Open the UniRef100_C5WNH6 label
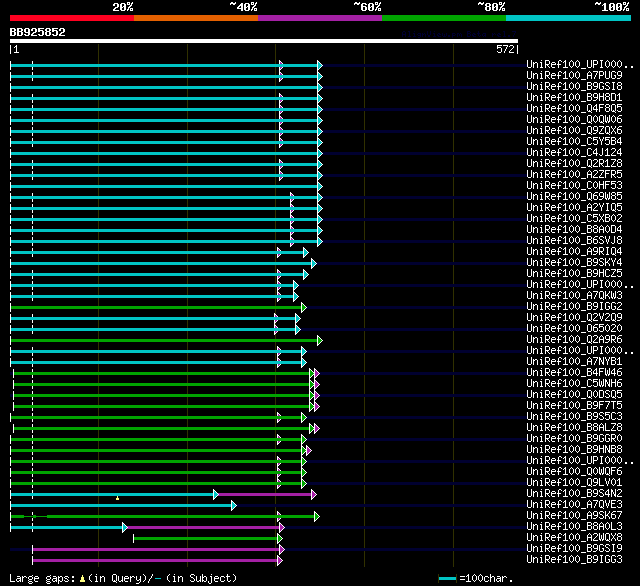Screen dimensions: 640x586 tap(574, 384)
